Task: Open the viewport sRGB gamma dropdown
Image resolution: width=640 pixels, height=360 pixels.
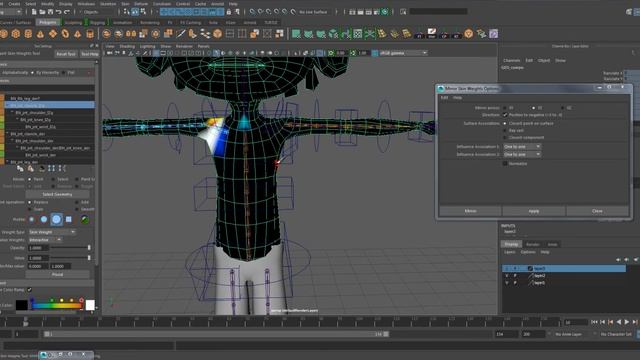Action: point(403,53)
